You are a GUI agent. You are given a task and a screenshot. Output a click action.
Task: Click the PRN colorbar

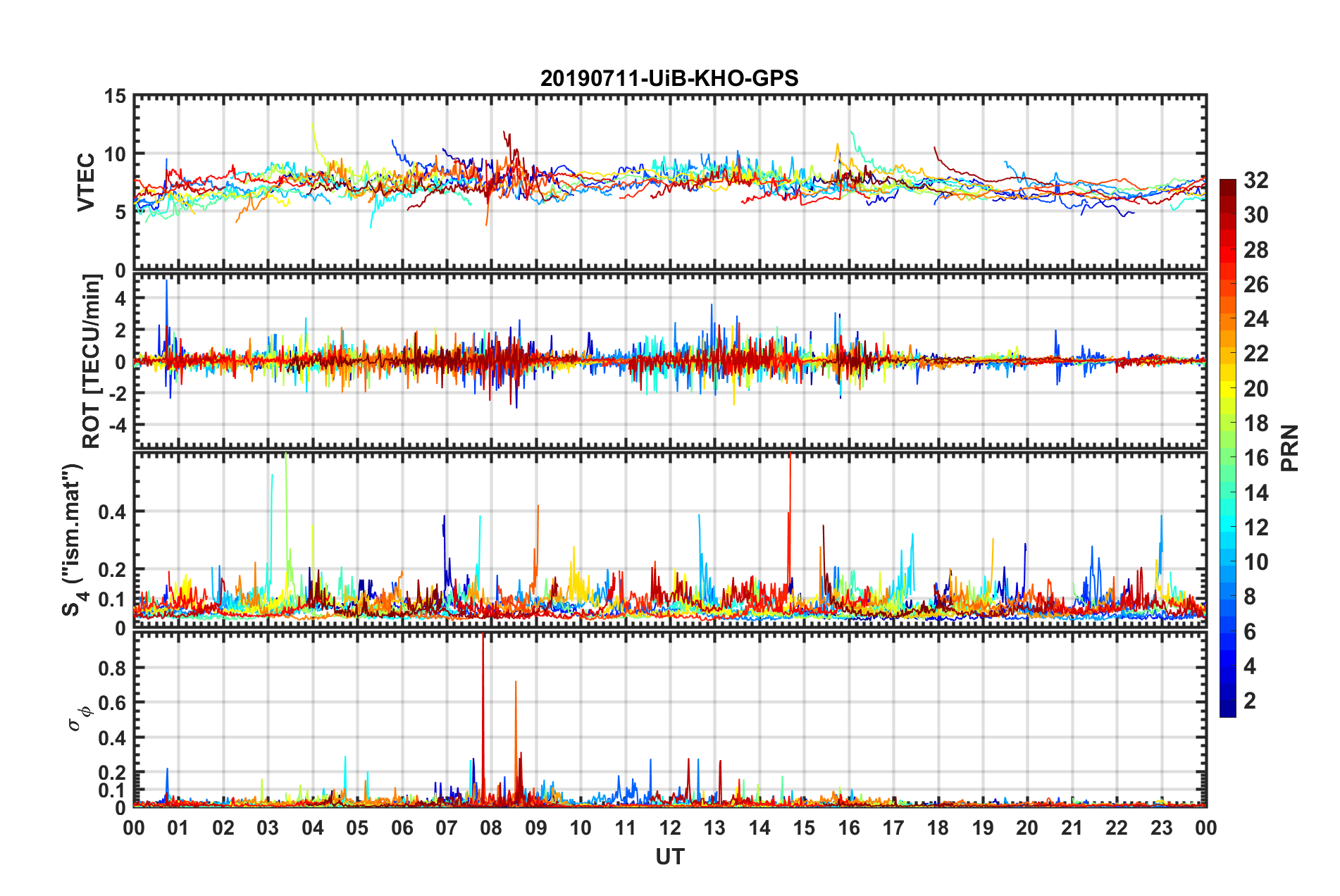[x=1227, y=448]
